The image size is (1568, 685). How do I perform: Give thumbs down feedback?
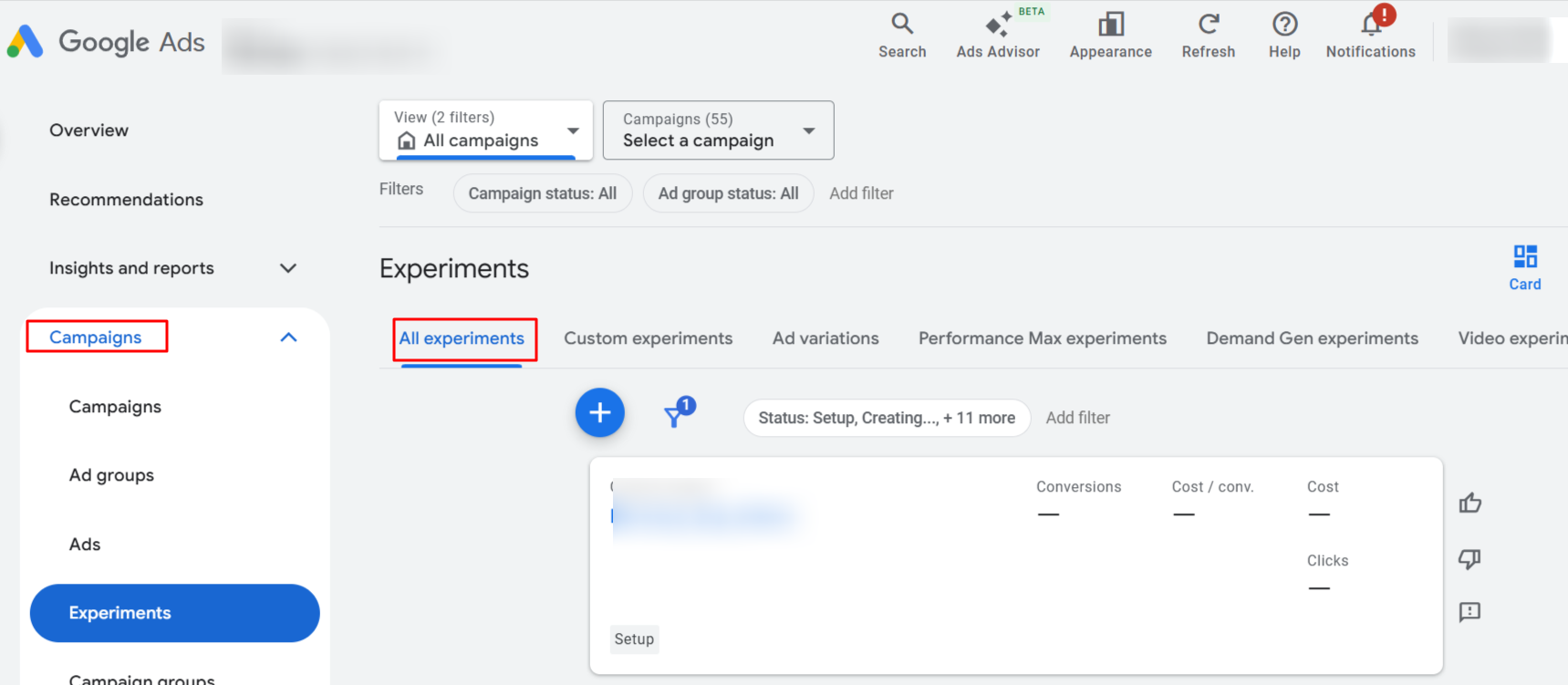[1469, 558]
